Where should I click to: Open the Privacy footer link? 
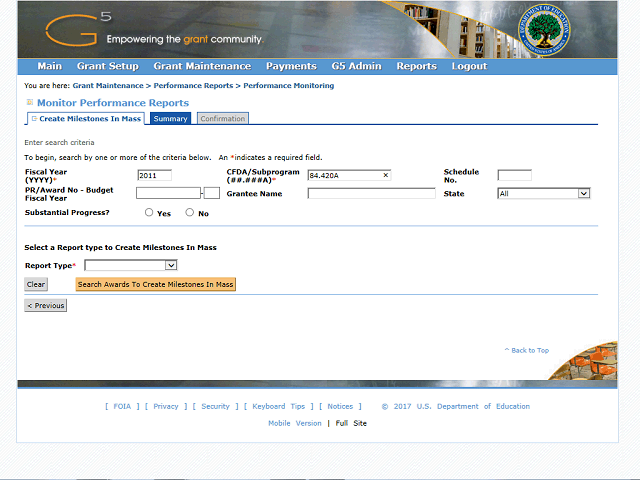click(166, 406)
